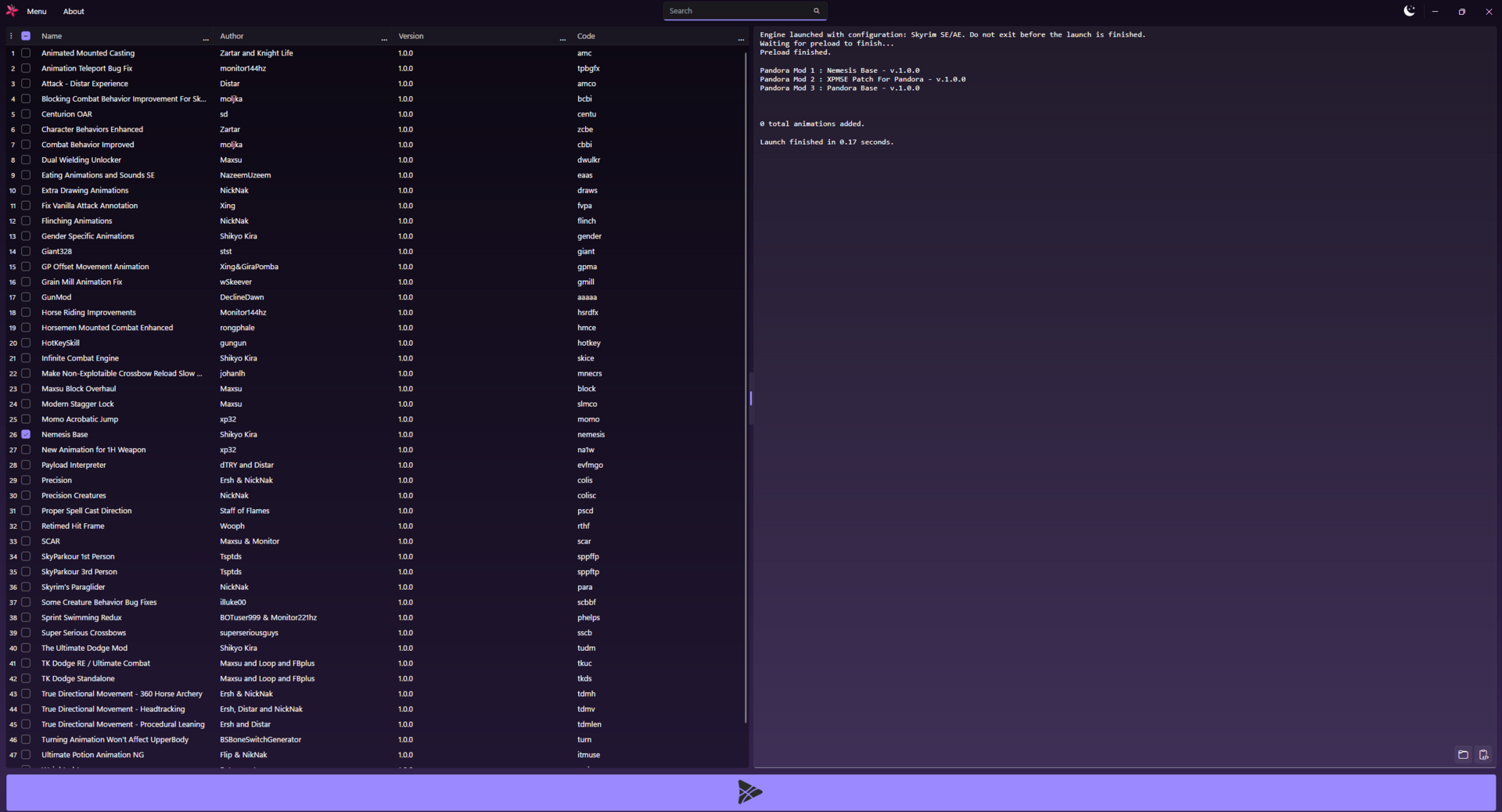
Task: Sort by the Name column header
Action: [52, 36]
